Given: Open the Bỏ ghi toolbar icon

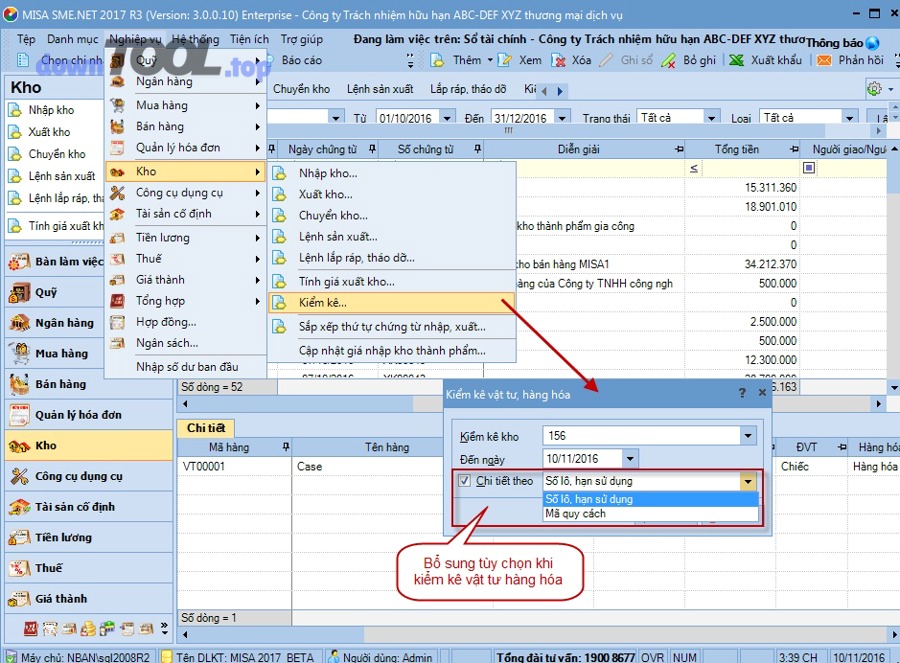Looking at the screenshot, I should 670,60.
